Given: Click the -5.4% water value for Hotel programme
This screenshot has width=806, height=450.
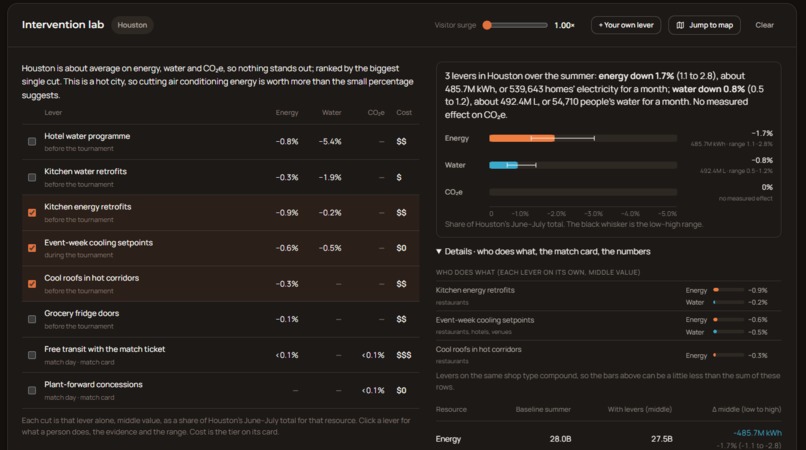Looking at the screenshot, I should tap(330, 141).
